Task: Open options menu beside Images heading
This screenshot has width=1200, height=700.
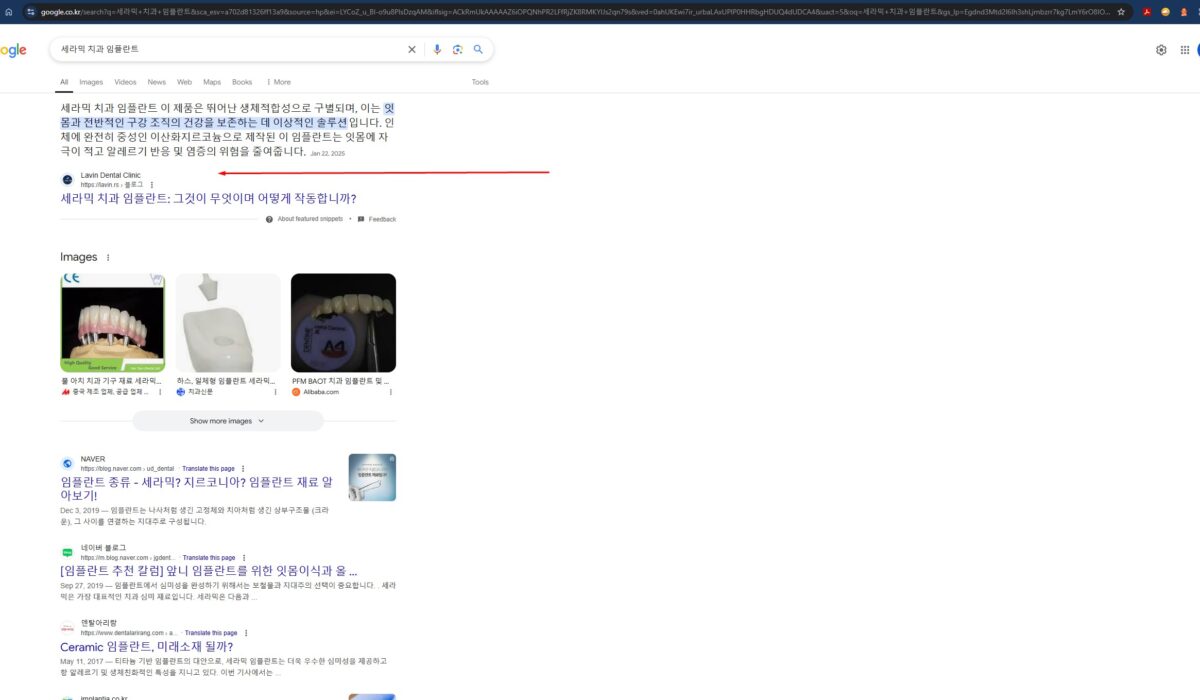Action: coord(108,258)
